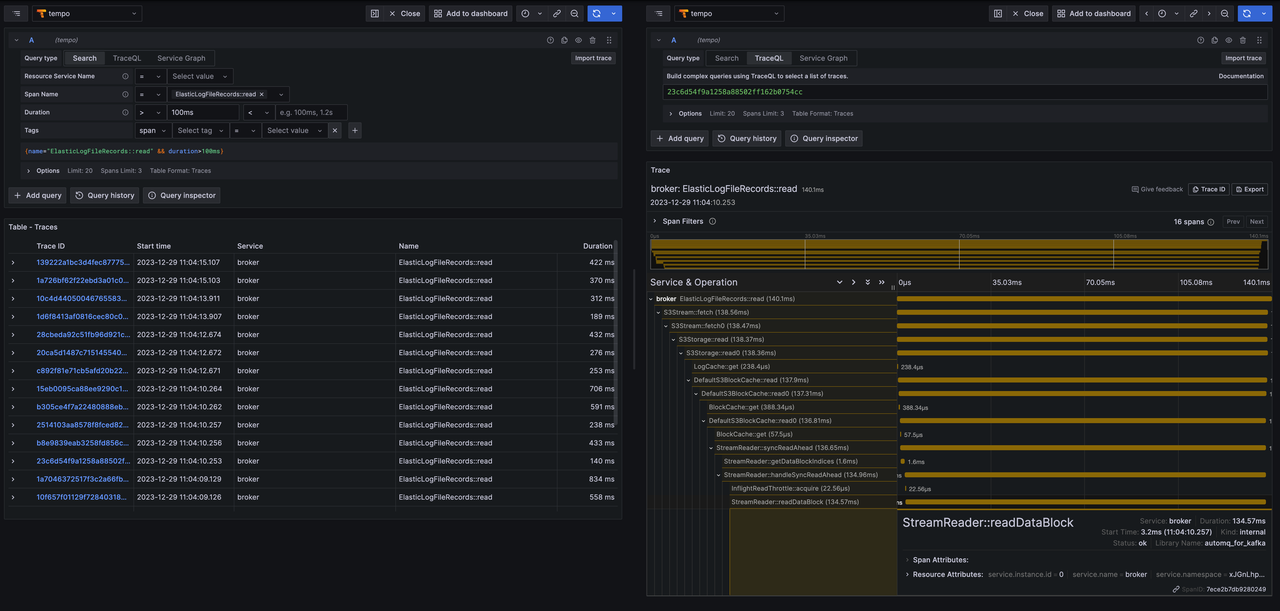The width and height of the screenshot is (1280, 611).
Task: Select the Search tab in right pane
Action: click(727, 58)
